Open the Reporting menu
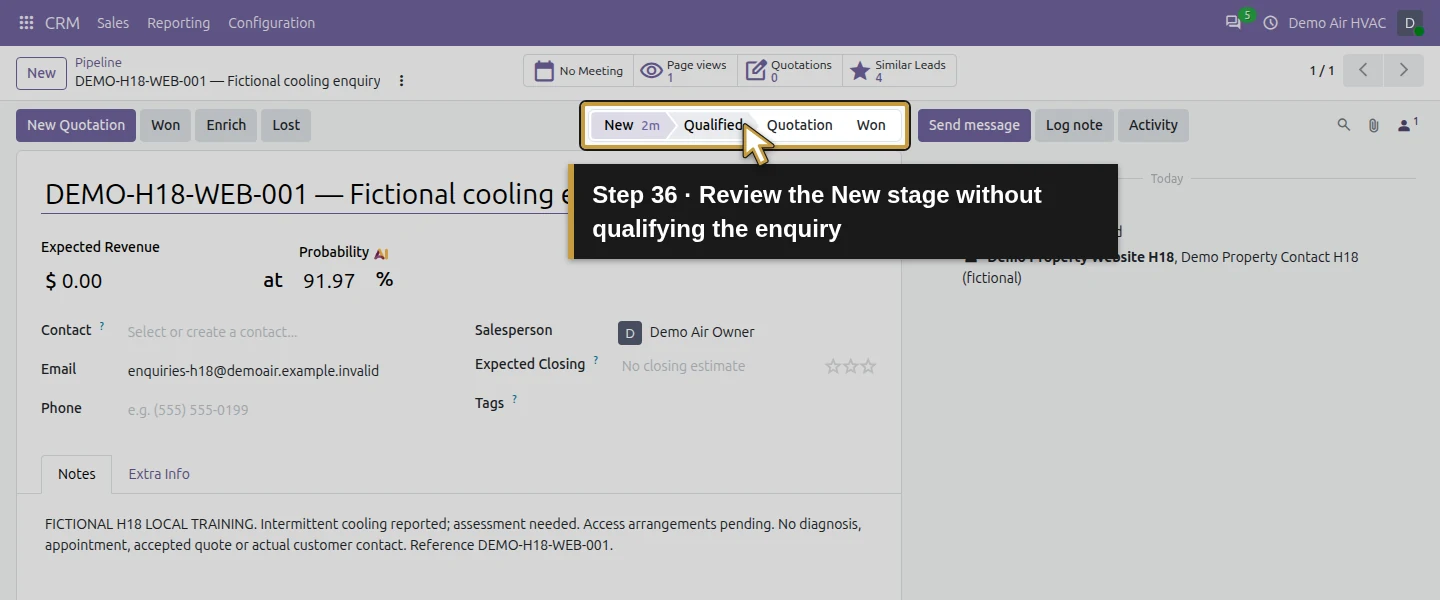 tap(178, 22)
